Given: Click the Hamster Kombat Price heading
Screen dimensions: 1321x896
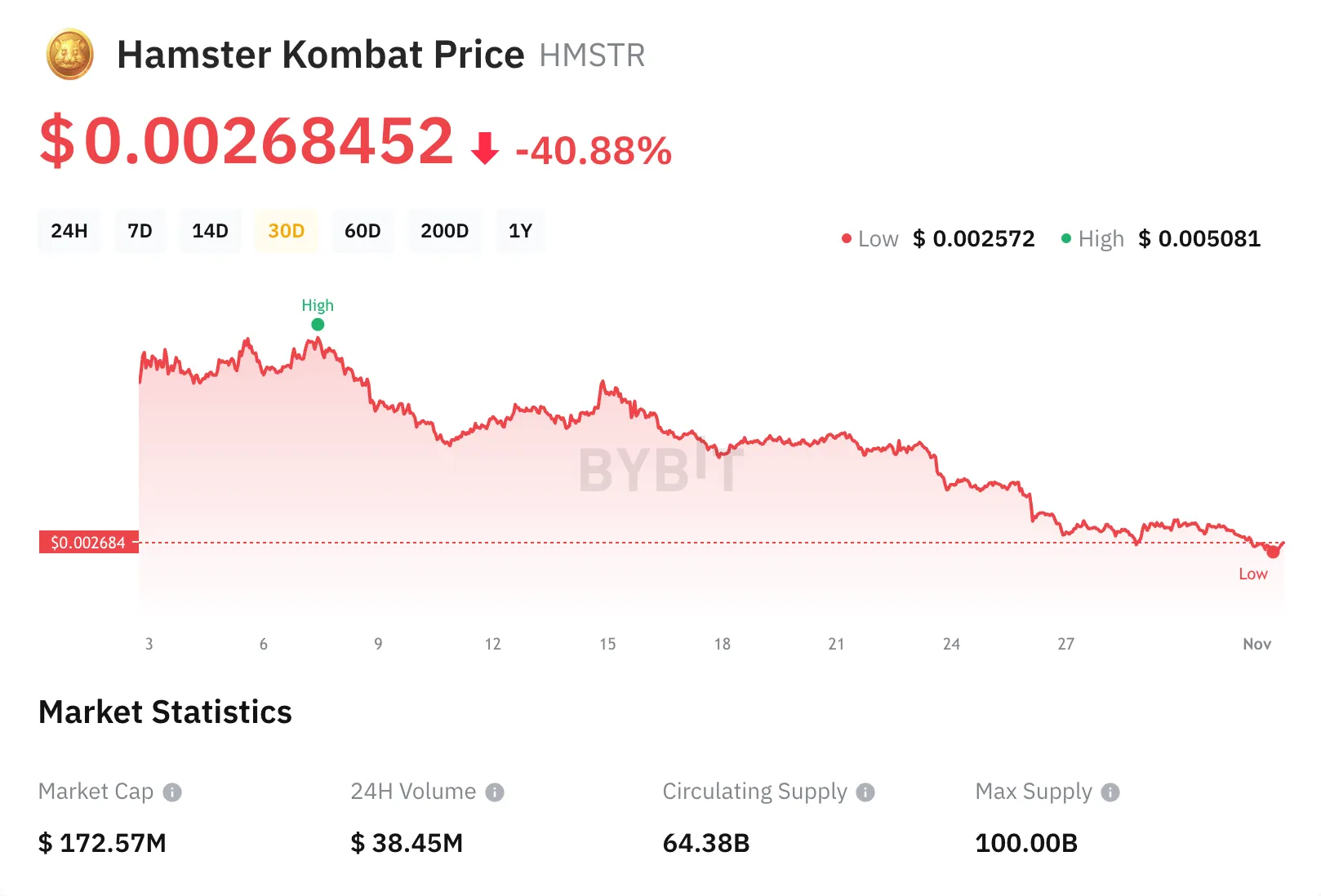Looking at the screenshot, I should click(320, 55).
